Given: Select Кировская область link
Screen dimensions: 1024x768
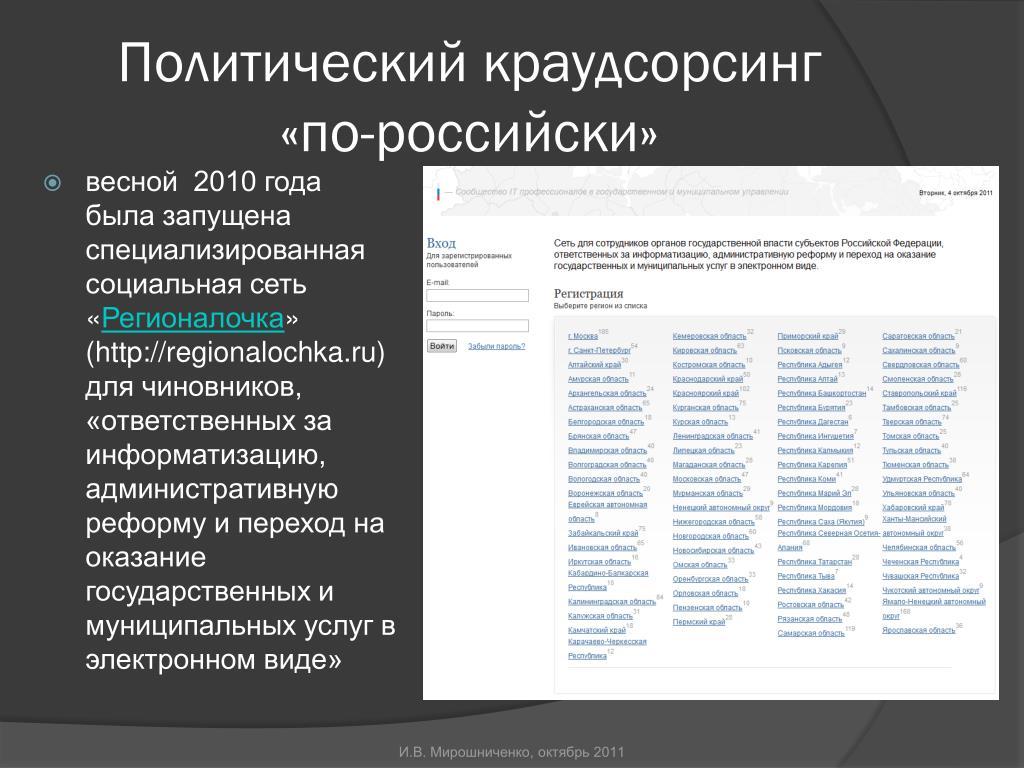Looking at the screenshot, I should pyautogui.click(x=704, y=351).
